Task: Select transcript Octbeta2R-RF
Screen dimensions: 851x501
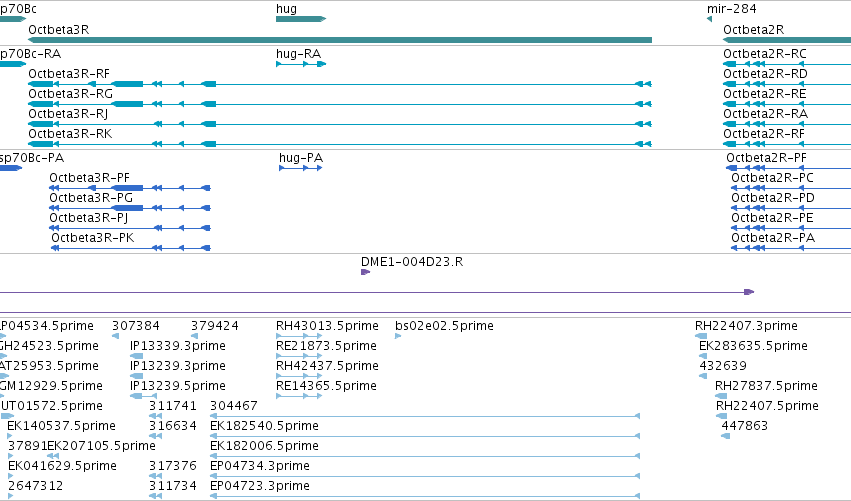Action: tap(764, 134)
